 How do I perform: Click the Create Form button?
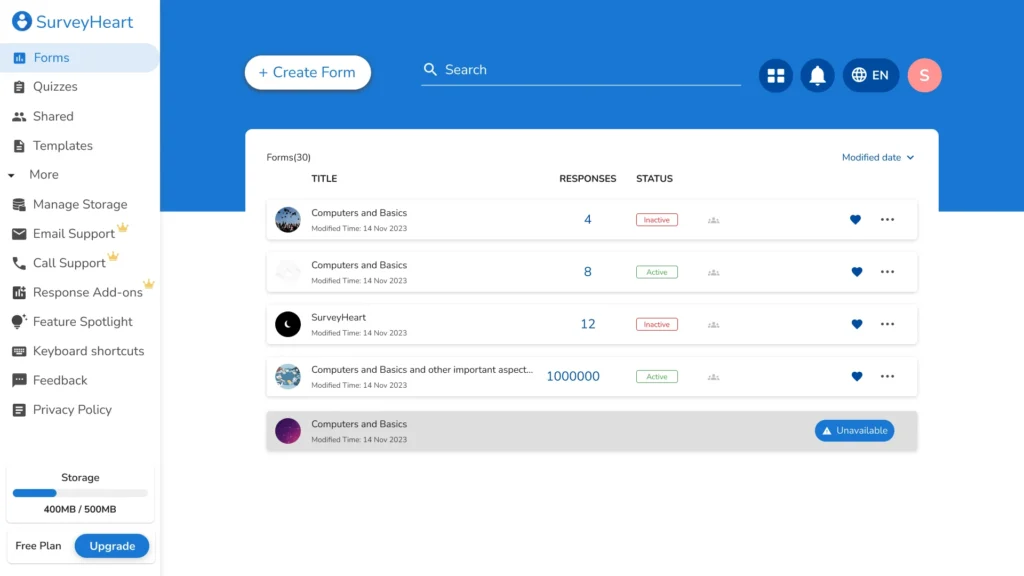pos(307,72)
